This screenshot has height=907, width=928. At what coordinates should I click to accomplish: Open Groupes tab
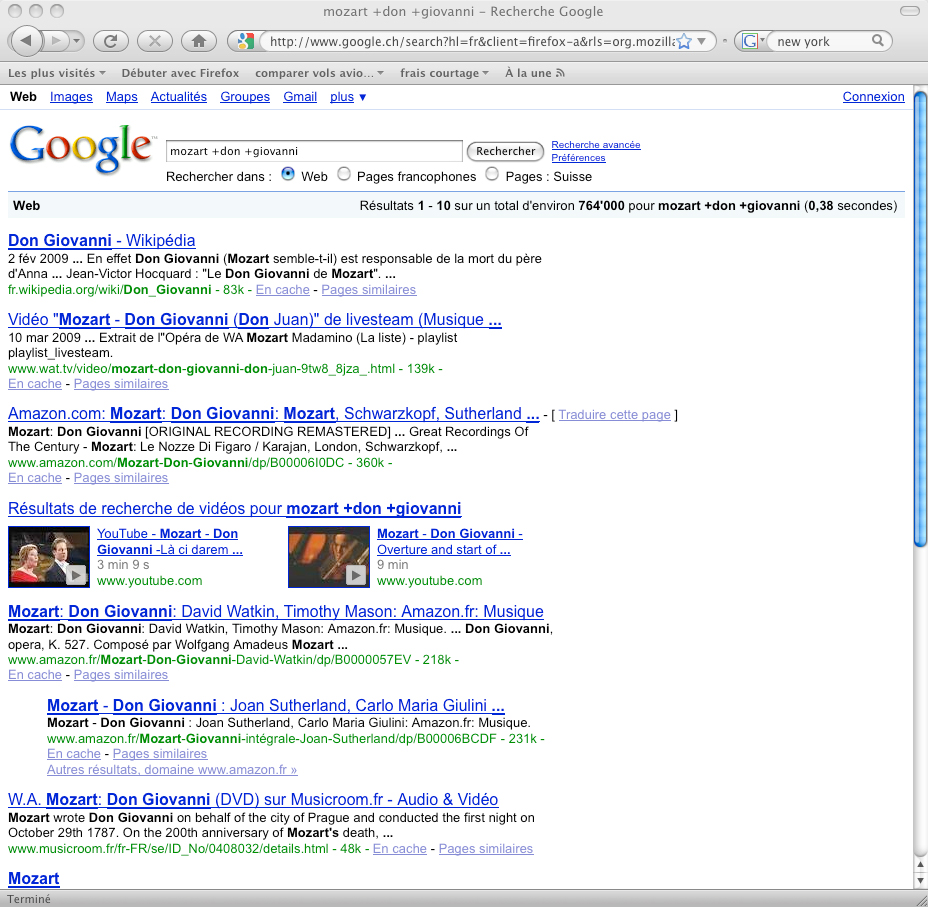coord(245,96)
